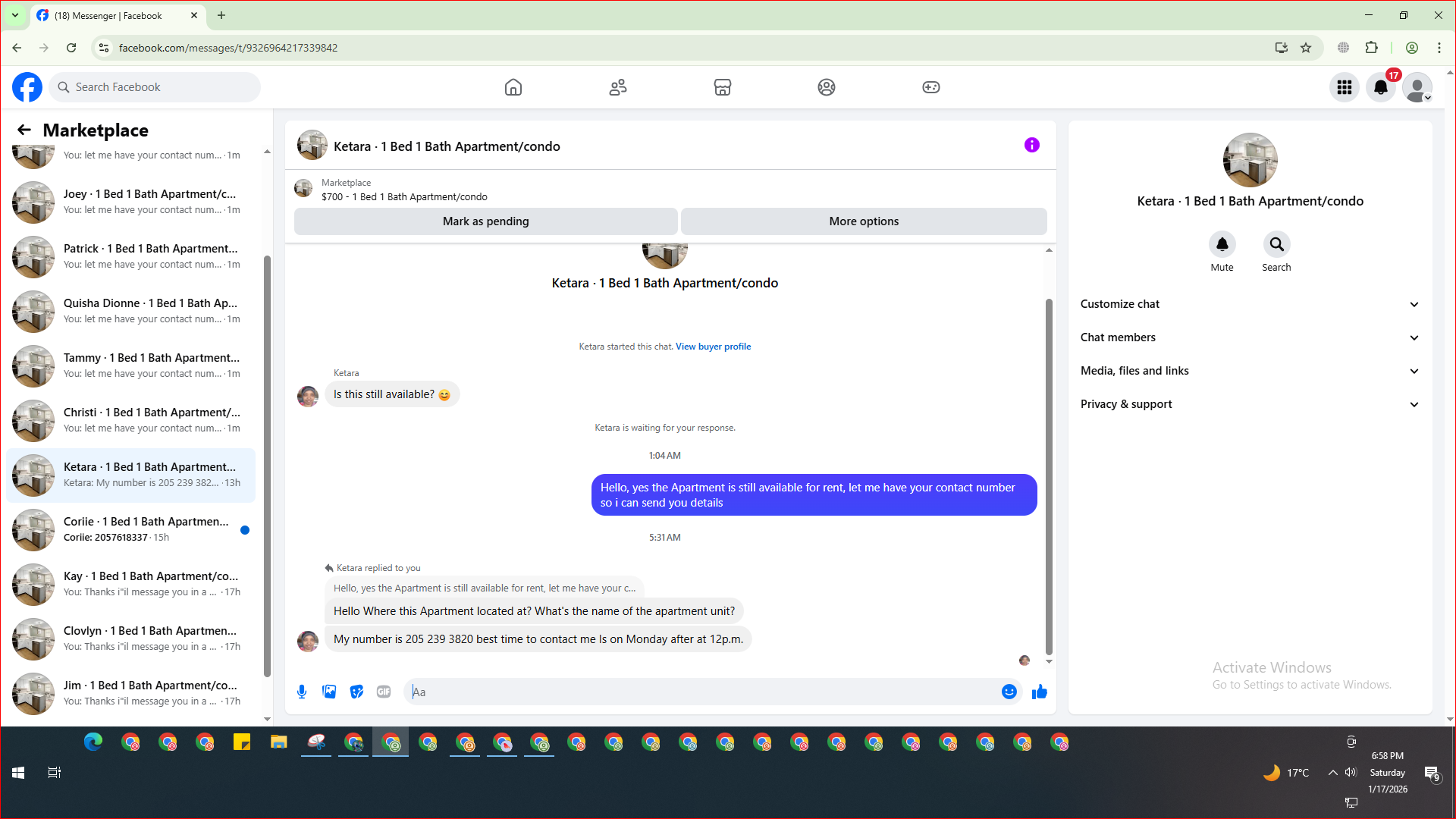Viewport: 1456px width, 819px height.
Task: Click the voice clip microphone icon
Action: pos(302,692)
